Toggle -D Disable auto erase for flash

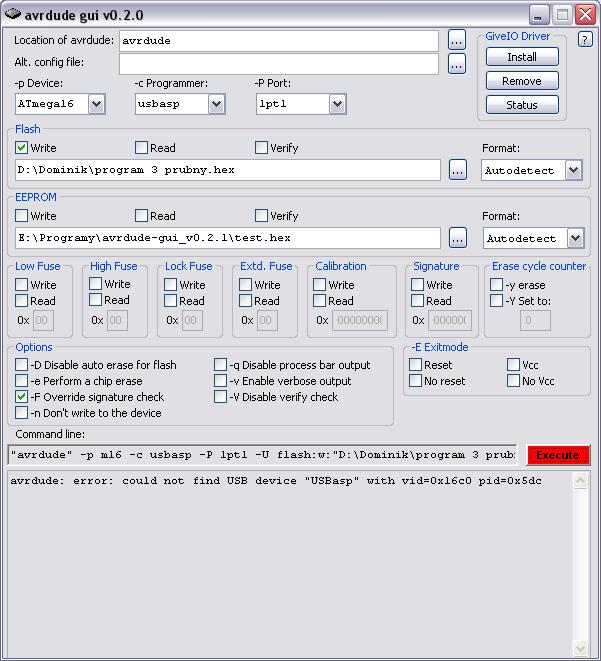(21, 365)
